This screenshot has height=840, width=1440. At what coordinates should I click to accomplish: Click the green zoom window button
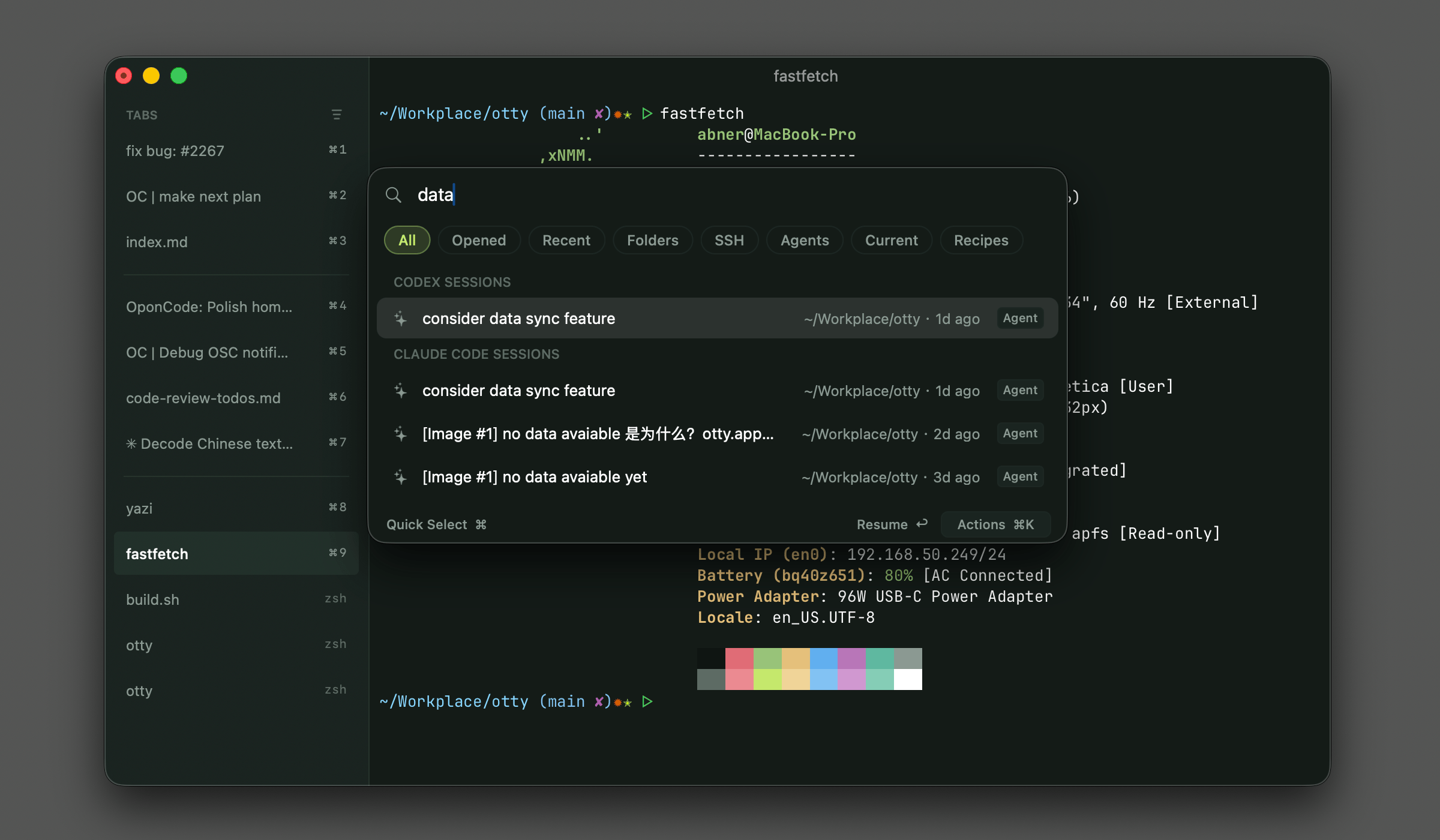[179, 76]
